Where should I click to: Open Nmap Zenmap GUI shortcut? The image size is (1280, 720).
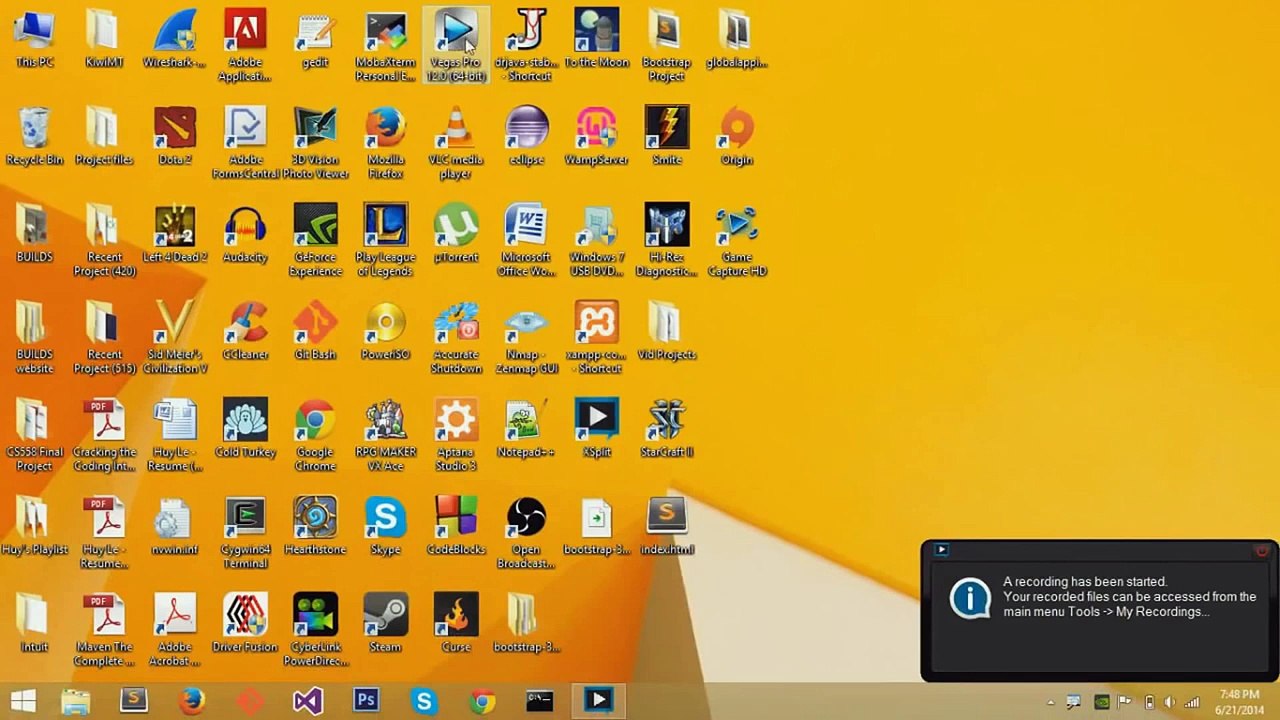[526, 337]
